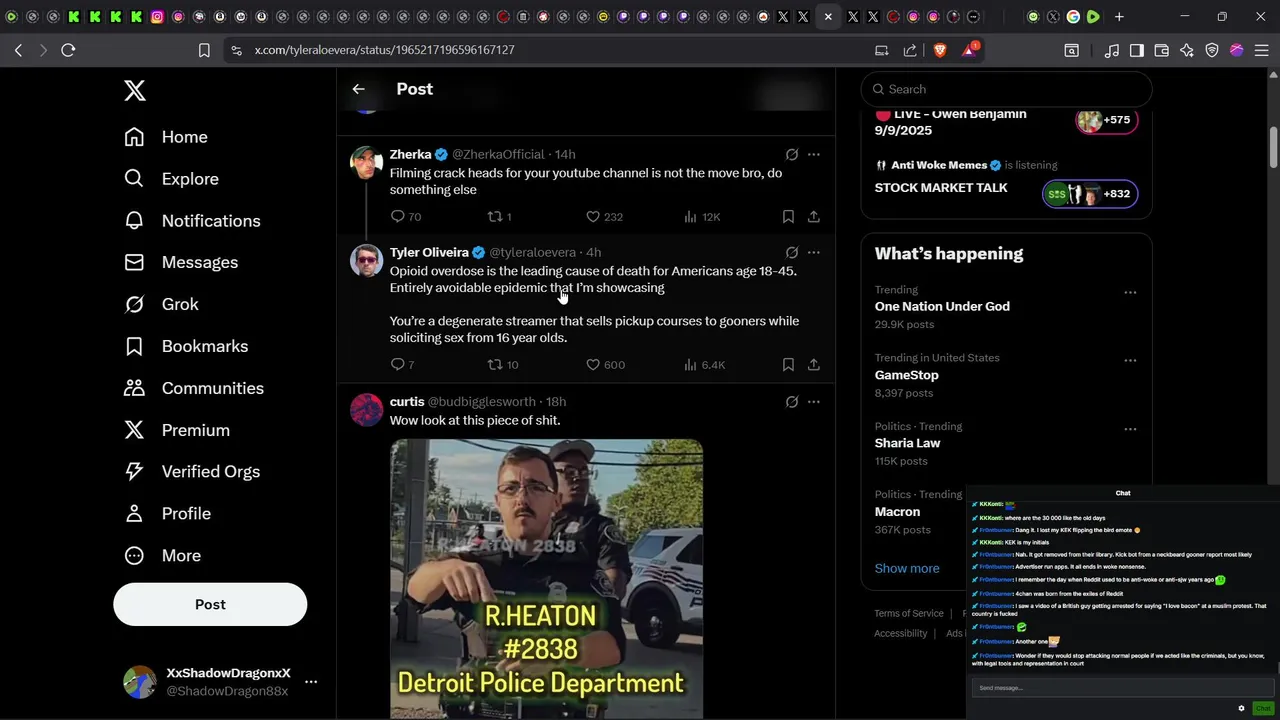Click Show more under What's happening
This screenshot has height=720, width=1280.
(907, 568)
